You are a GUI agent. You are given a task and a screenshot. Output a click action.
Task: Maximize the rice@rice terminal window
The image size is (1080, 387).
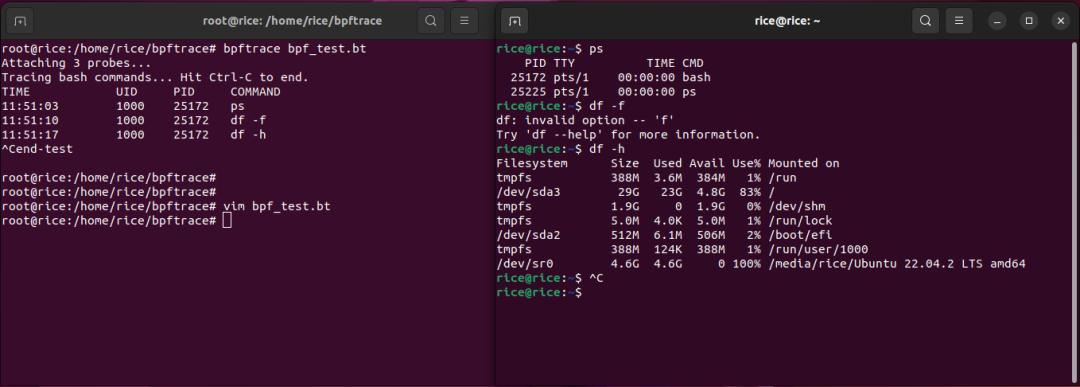[x=1029, y=21]
